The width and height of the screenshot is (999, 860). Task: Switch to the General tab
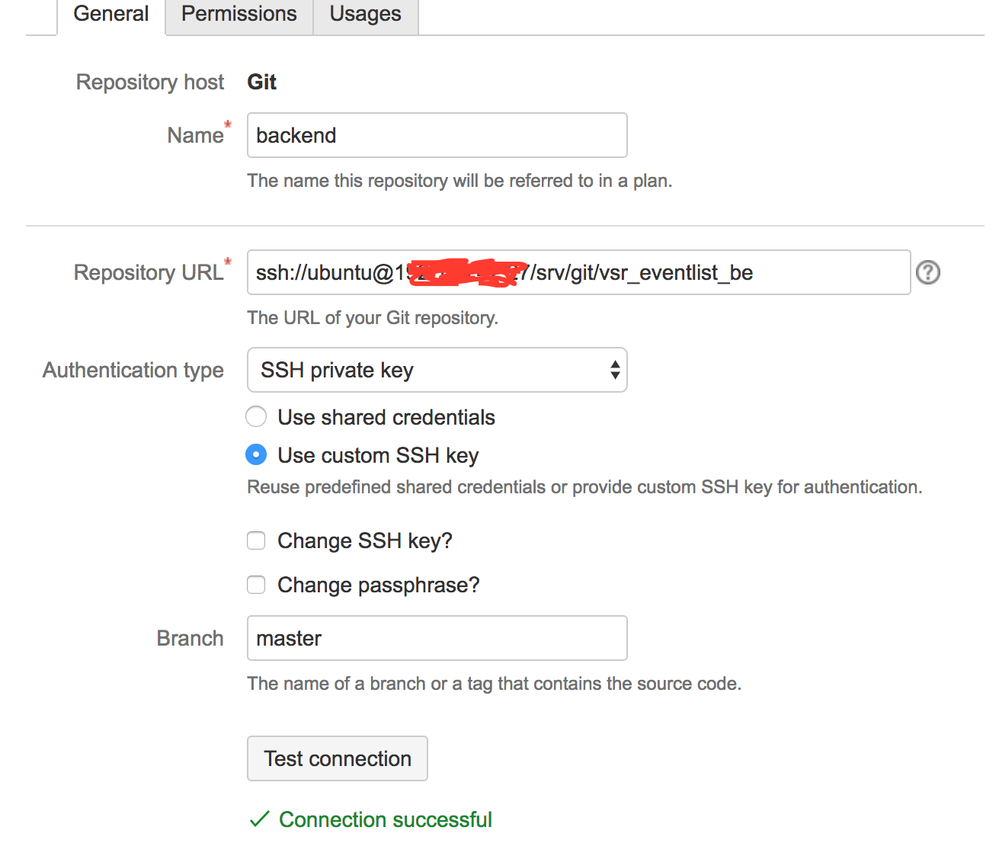tap(111, 14)
